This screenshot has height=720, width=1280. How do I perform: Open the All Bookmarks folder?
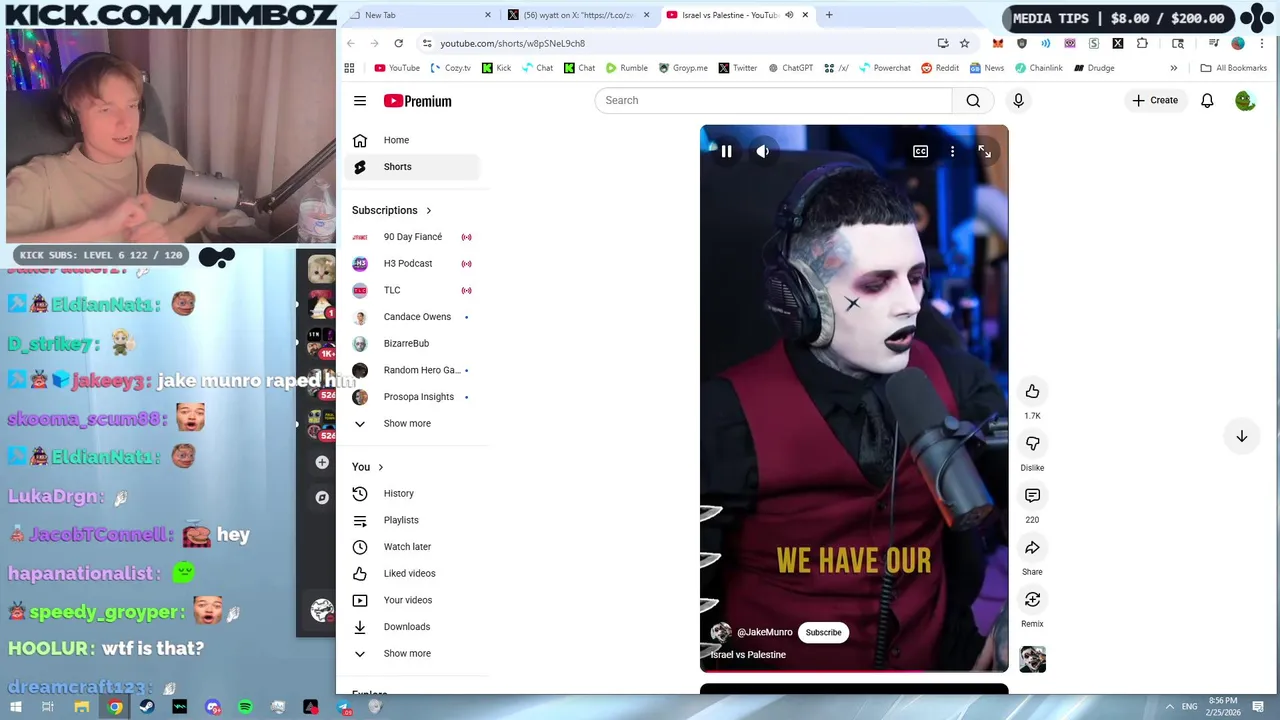tap(1233, 68)
